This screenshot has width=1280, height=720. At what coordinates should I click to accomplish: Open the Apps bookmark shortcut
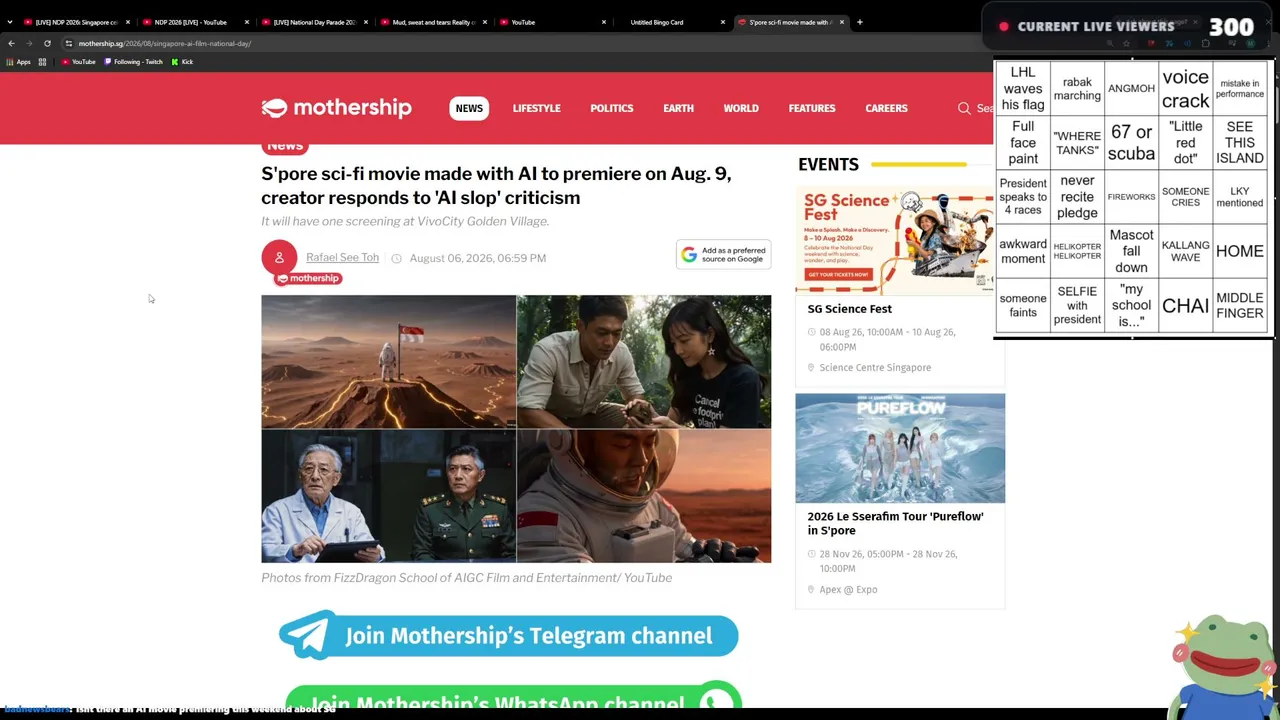[19, 62]
